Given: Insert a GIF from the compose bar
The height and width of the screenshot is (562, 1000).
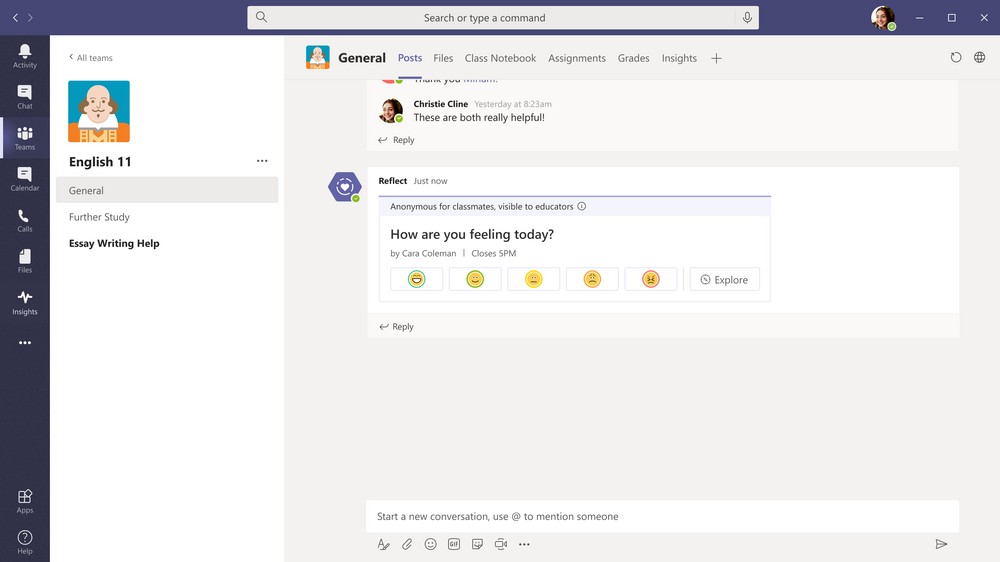Looking at the screenshot, I should [454, 544].
